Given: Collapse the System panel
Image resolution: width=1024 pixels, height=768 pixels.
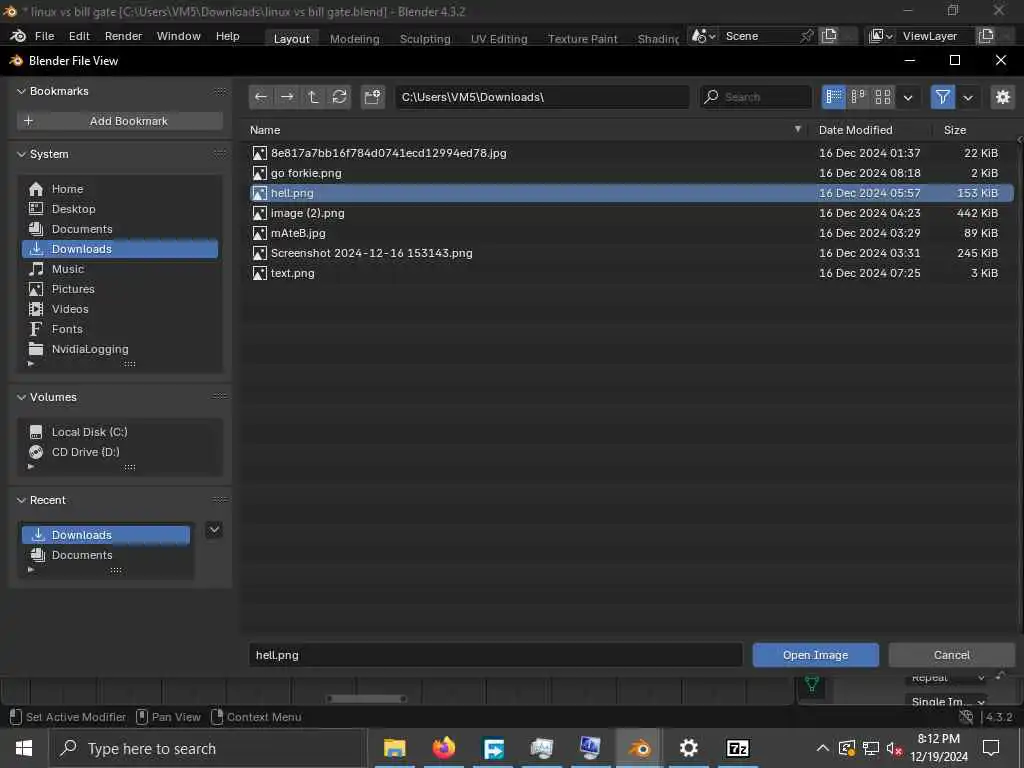Looking at the screenshot, I should [x=21, y=154].
